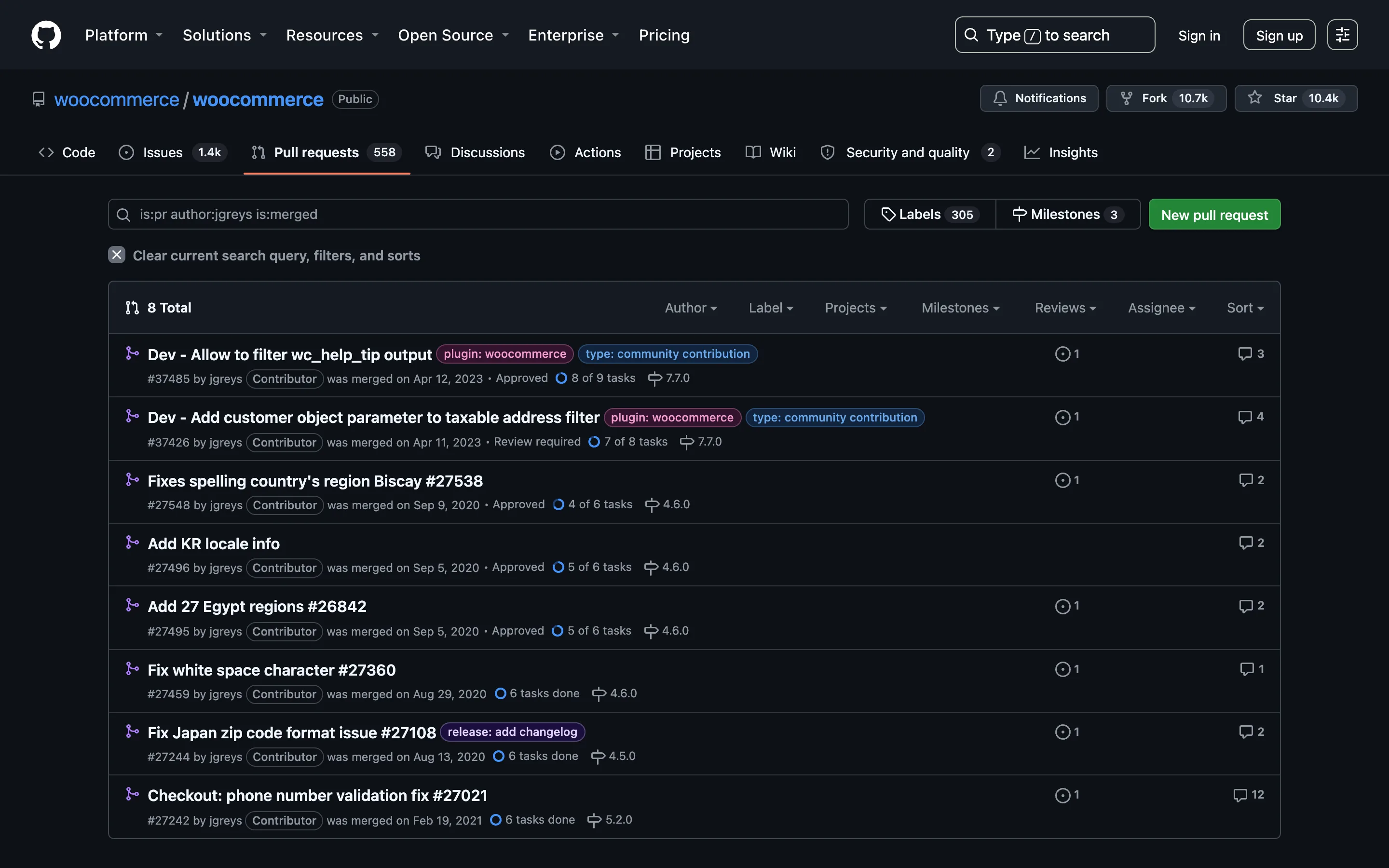Open PR Add 27 Egypt regions #26842
The image size is (1389, 868).
click(257, 606)
